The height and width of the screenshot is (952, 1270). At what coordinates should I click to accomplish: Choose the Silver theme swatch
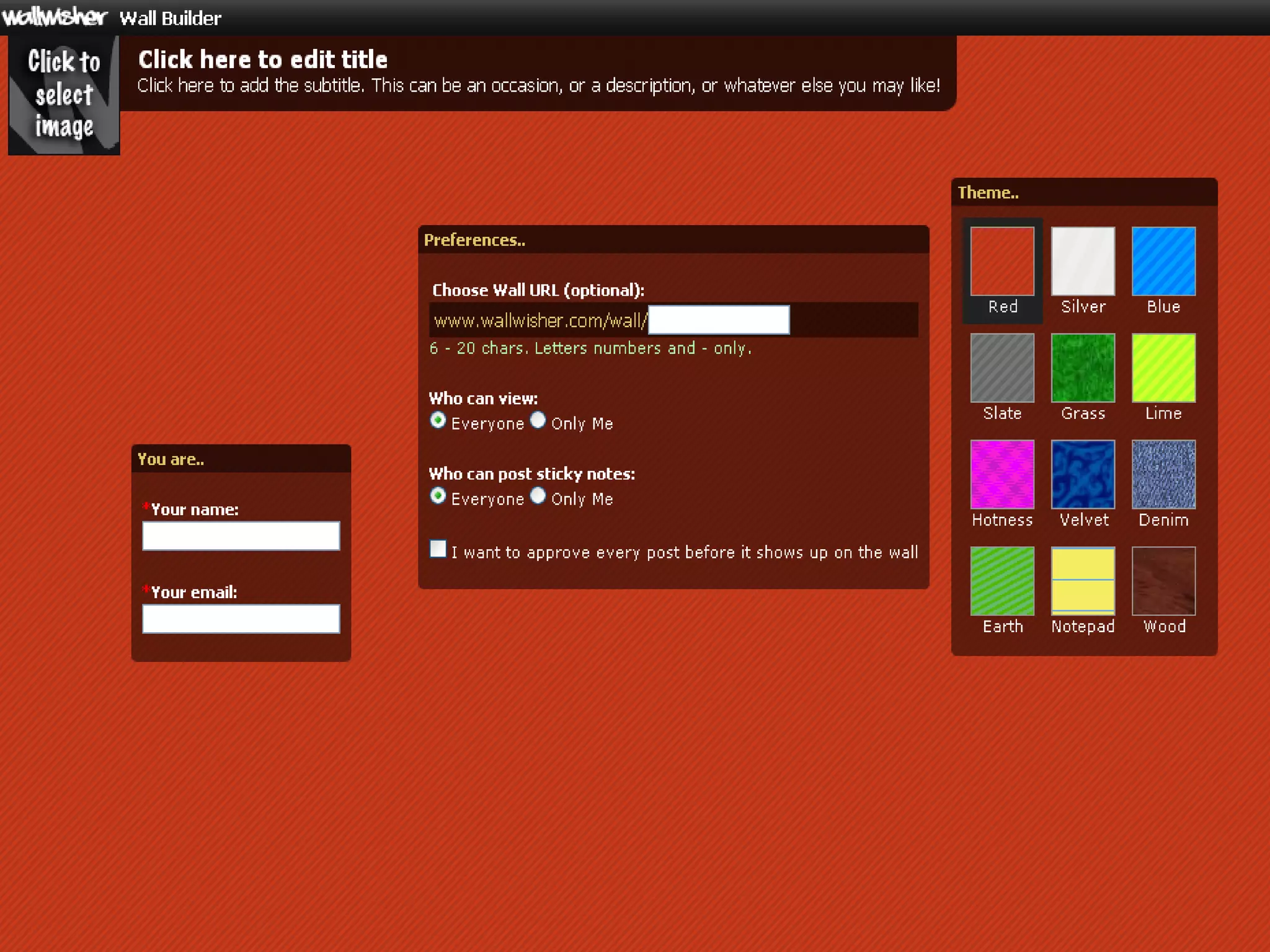click(x=1083, y=262)
